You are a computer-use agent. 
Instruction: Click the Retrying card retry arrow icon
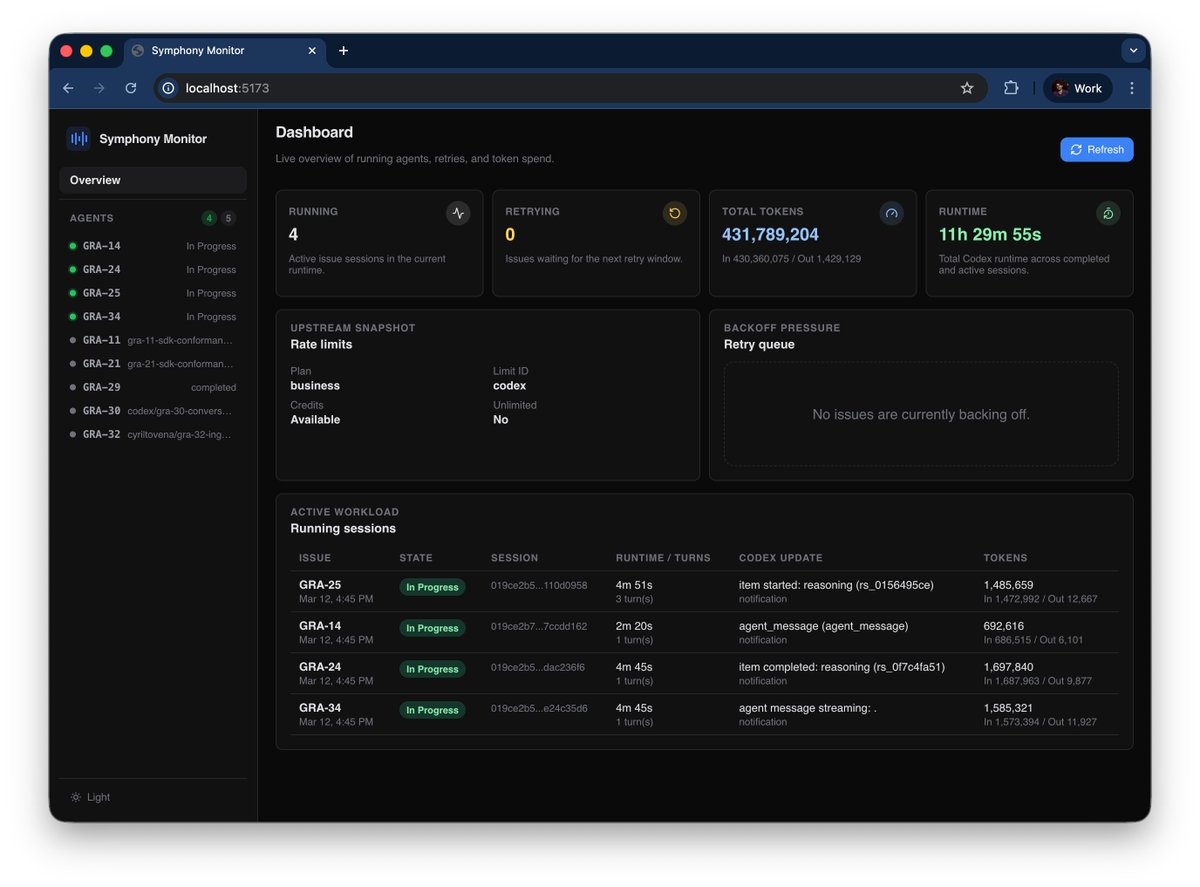(x=675, y=213)
